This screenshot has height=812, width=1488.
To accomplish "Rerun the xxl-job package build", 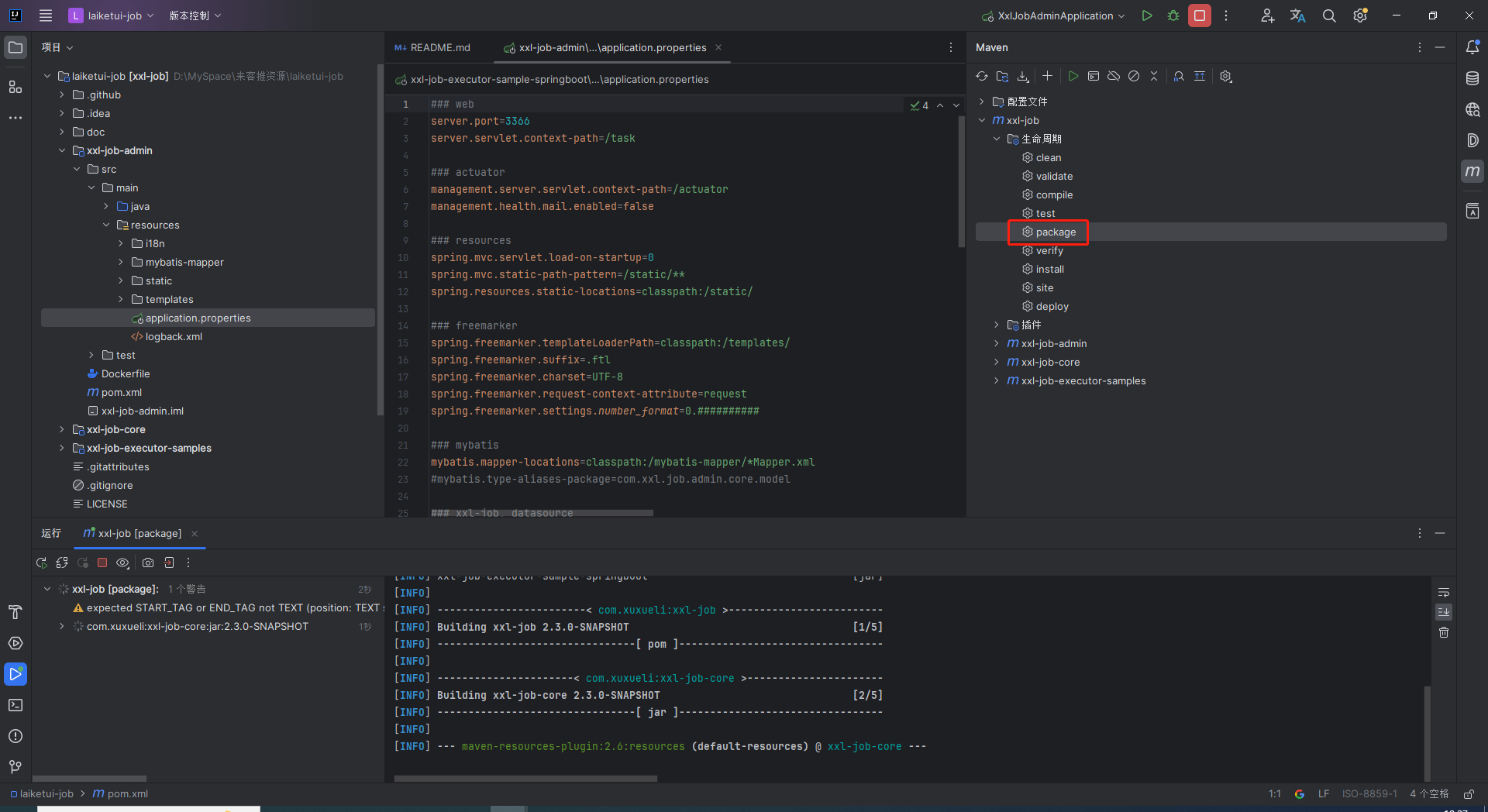I will click(x=42, y=563).
